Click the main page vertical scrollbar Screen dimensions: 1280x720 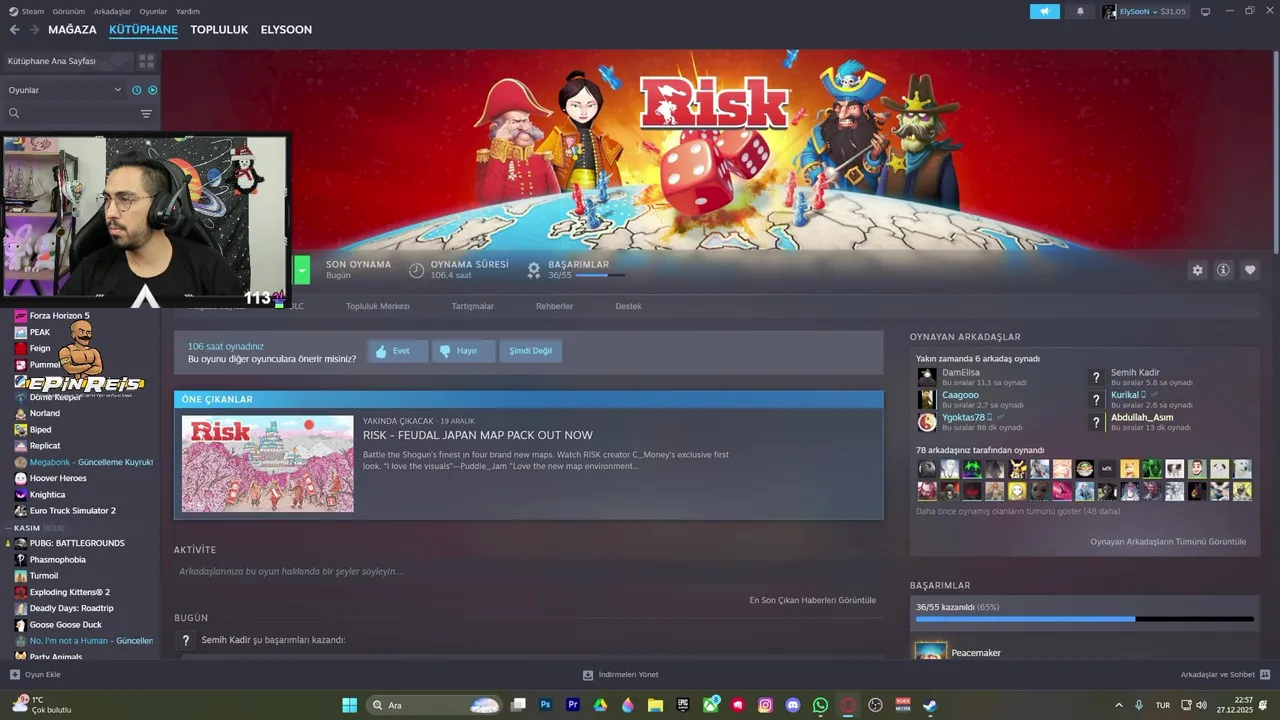(x=1275, y=150)
